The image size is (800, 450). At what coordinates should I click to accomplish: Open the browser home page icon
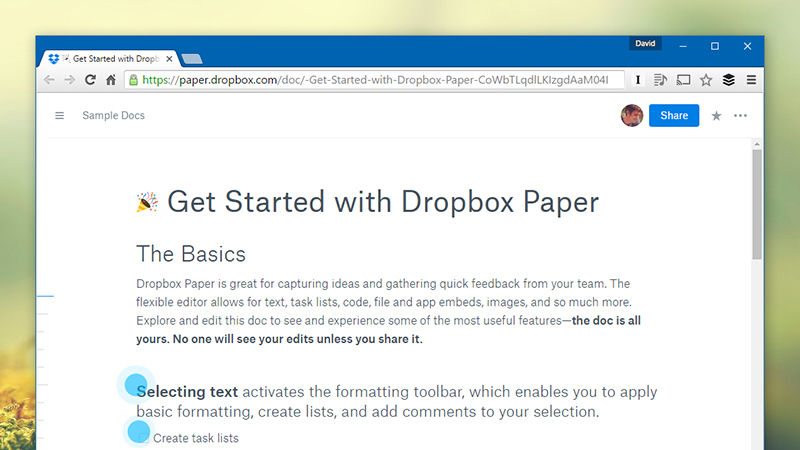111,80
